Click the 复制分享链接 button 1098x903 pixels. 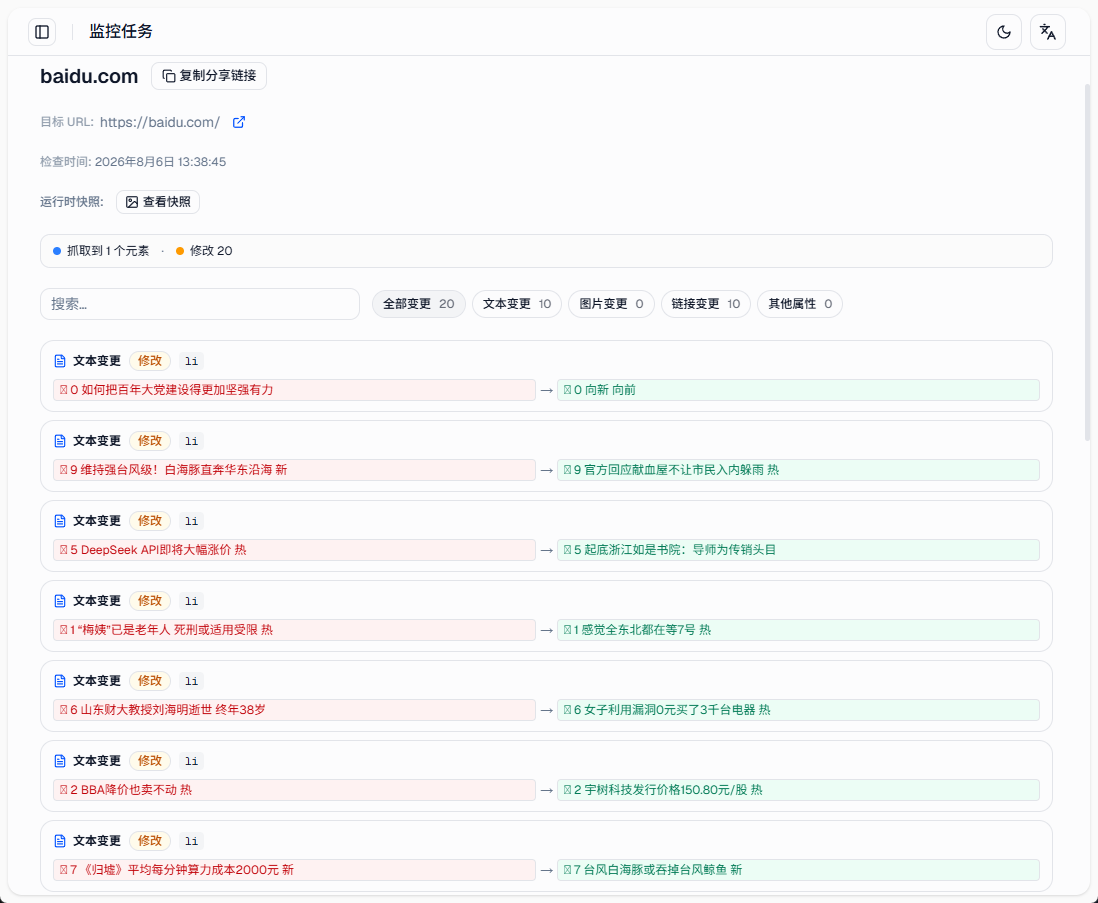pos(209,76)
